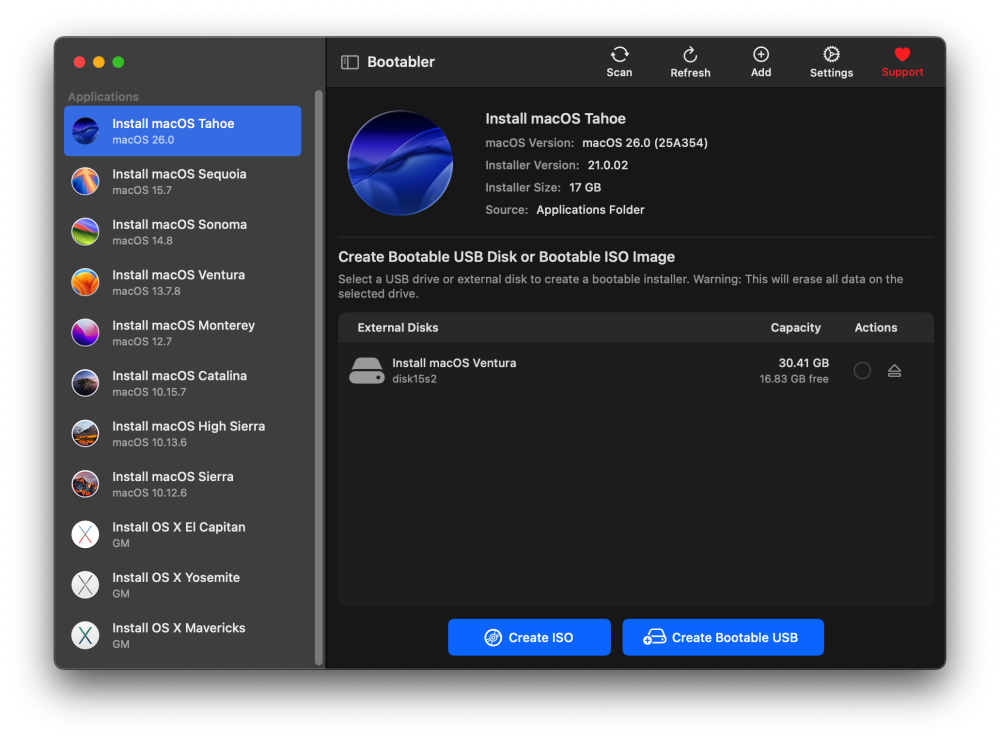Click the large Tahoe installer artwork

400,163
